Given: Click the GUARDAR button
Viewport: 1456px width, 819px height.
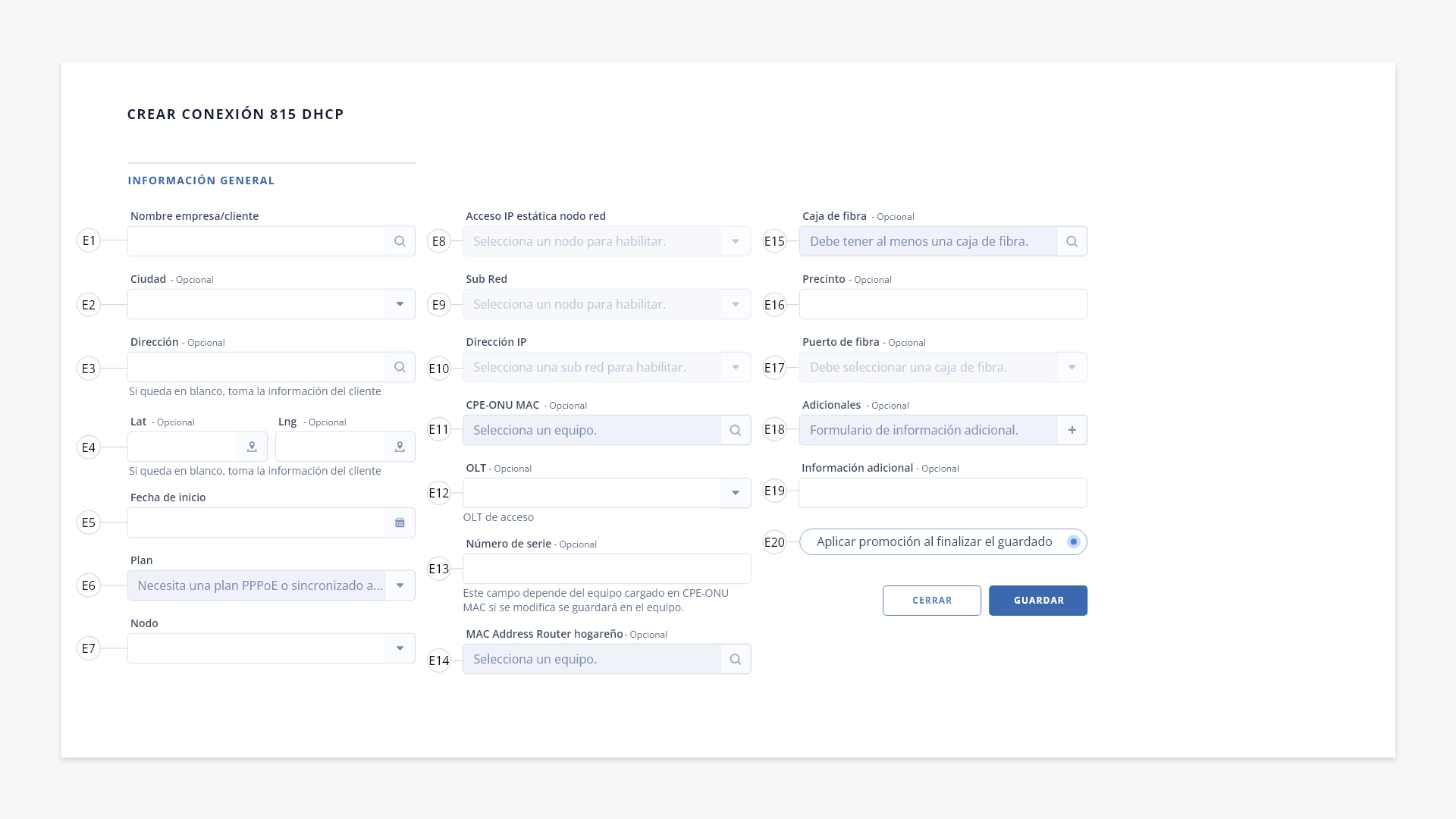Looking at the screenshot, I should pos(1038,601).
